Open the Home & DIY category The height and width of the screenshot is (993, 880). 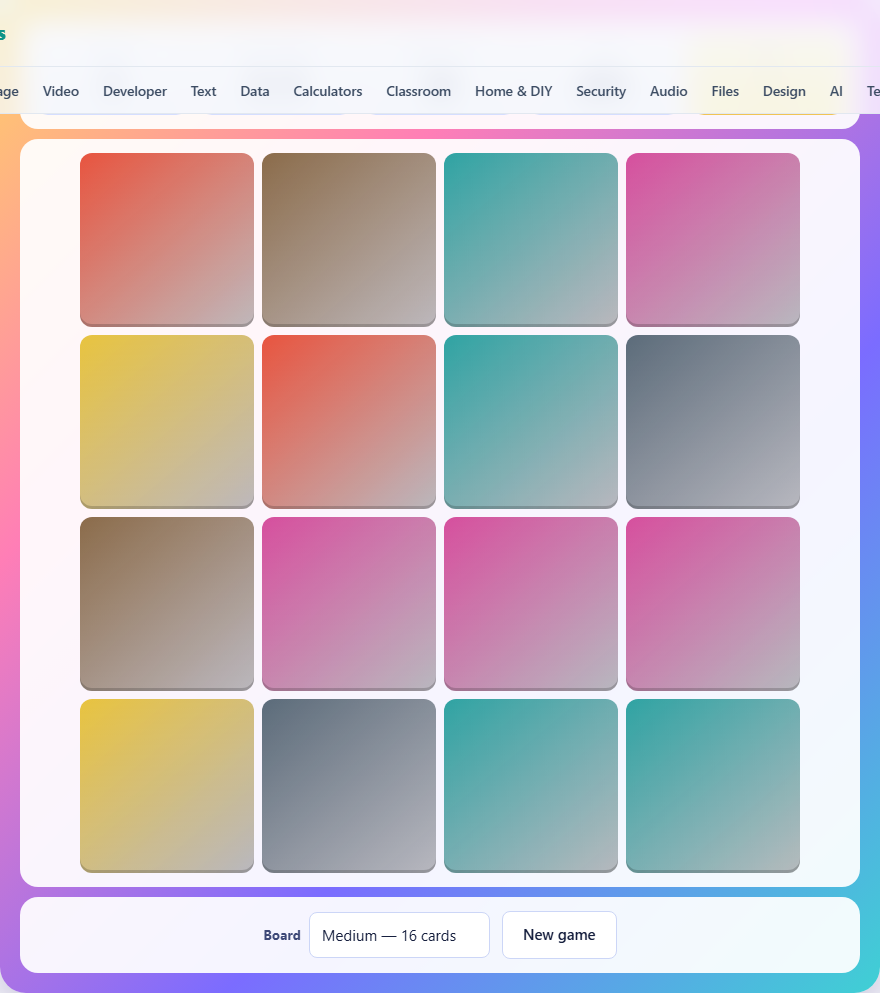click(513, 91)
